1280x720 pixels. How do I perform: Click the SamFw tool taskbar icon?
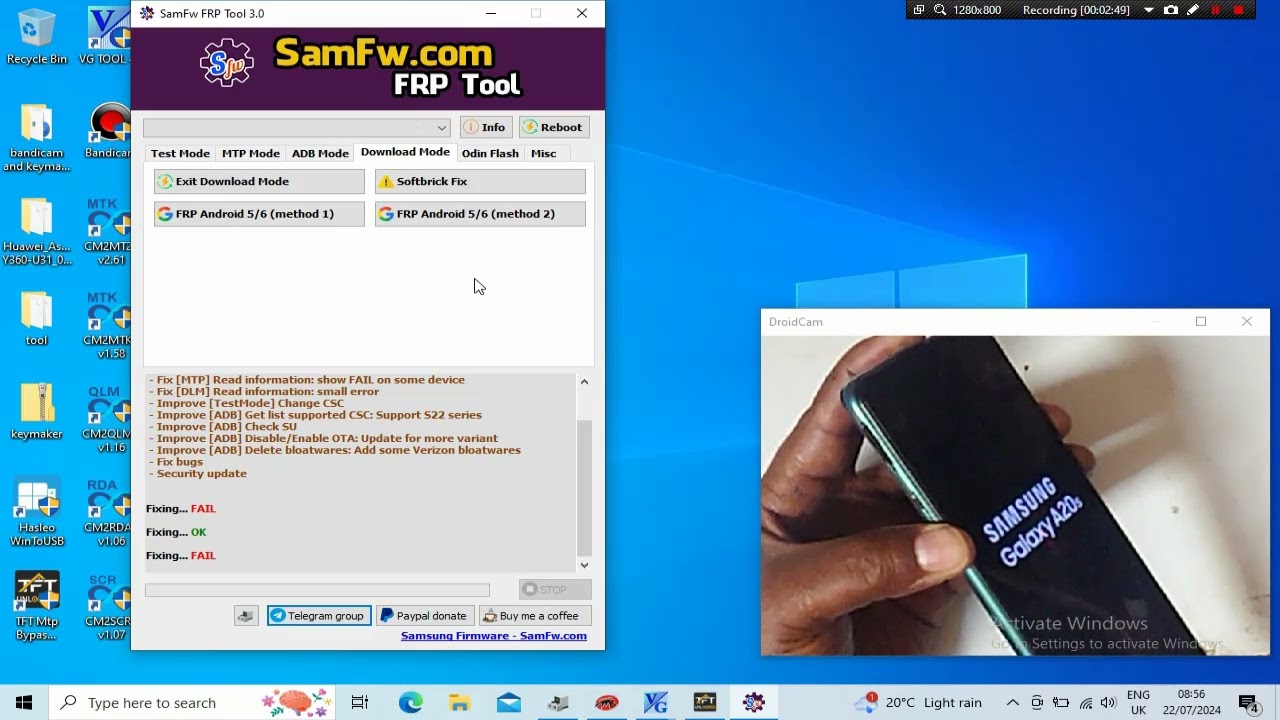pyautogui.click(x=753, y=703)
